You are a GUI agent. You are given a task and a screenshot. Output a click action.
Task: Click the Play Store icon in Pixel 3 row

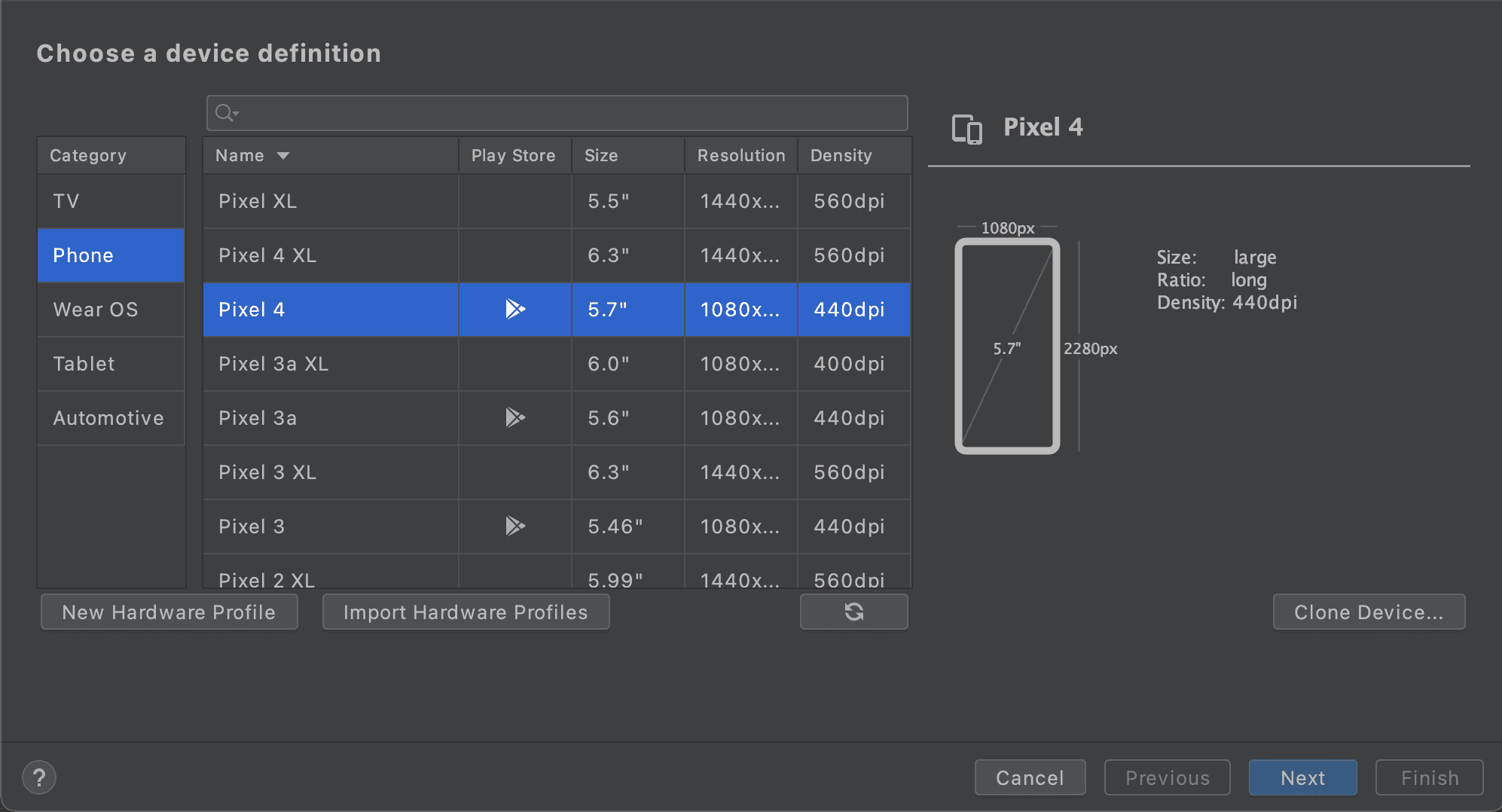click(515, 526)
